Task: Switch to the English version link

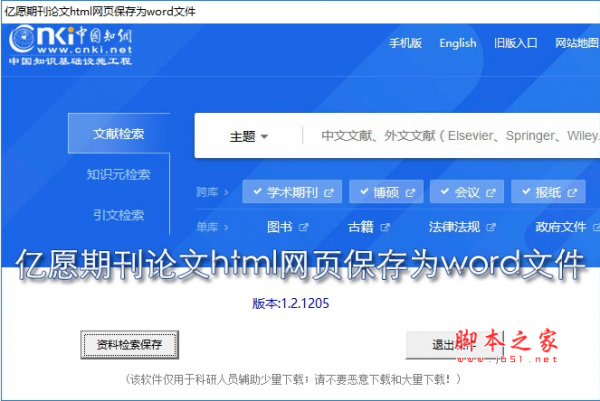Action: [x=458, y=43]
